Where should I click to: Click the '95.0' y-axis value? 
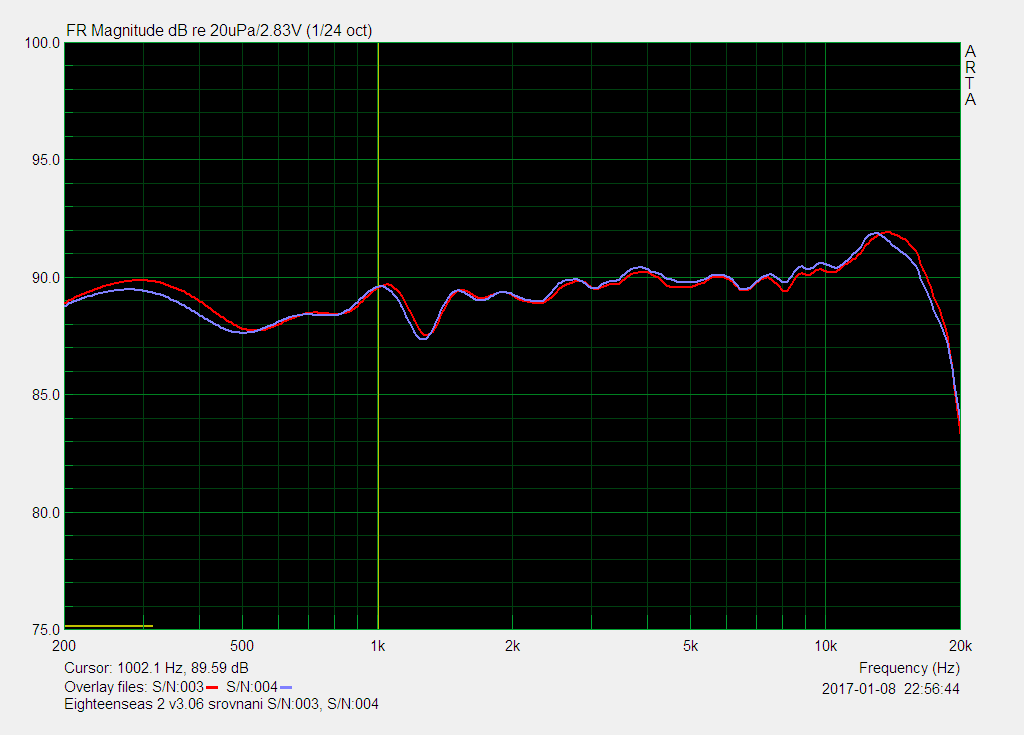click(45, 160)
